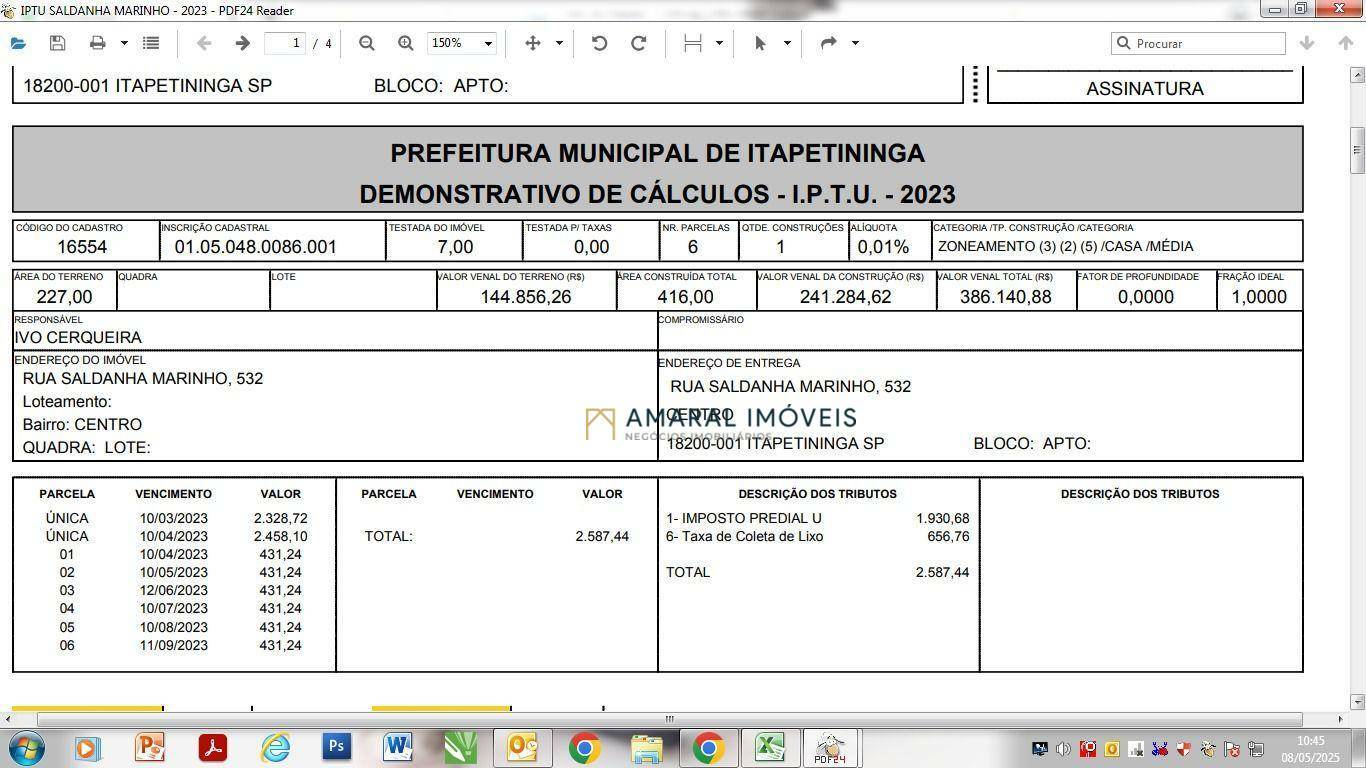Screen dimensions: 1366x768
Task: Click inscrição cadastral 01.05.048.0086.001
Action: coord(256,247)
